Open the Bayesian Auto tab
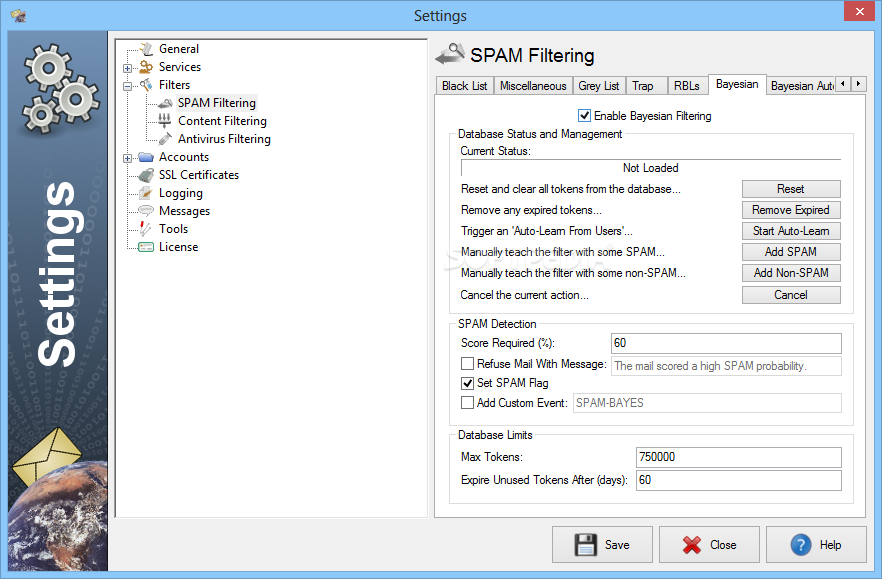882x579 pixels. [802, 86]
